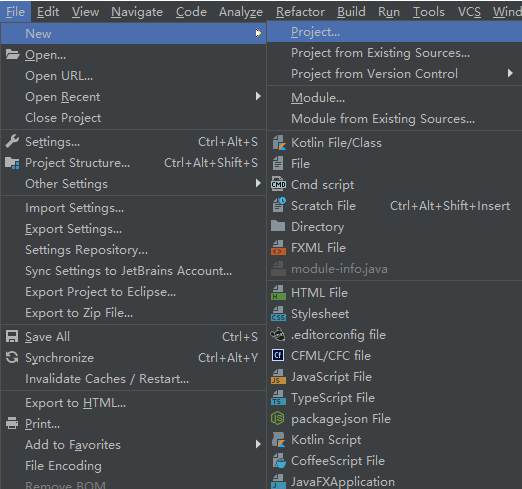This screenshot has width=522, height=489.
Task: Click the Ctrl+Alt+Shift+S shortcut text
Action: pyautogui.click(x=211, y=163)
